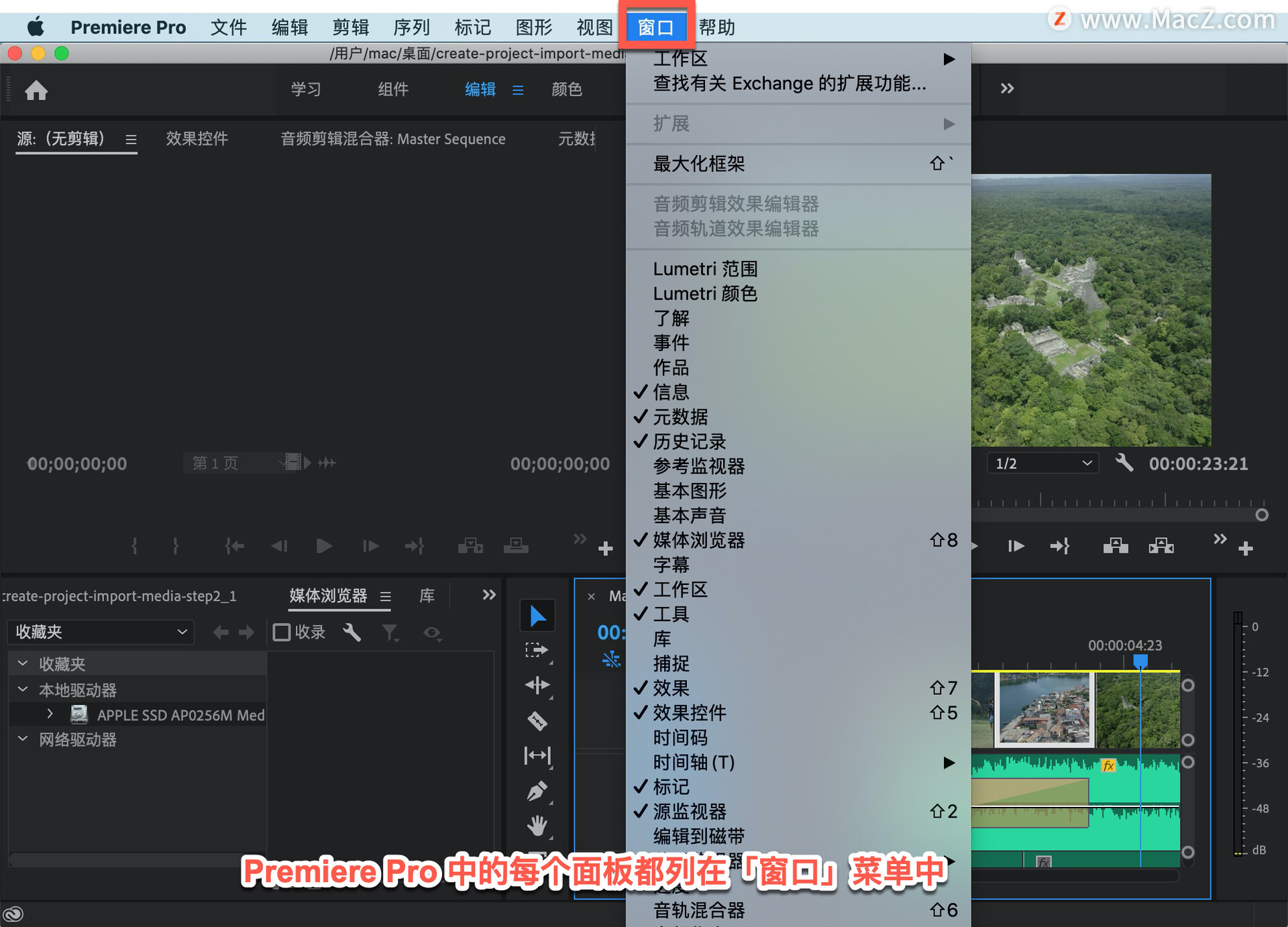The height and width of the screenshot is (927, 1288).
Task: Go to Out point in Source Monitor
Action: (415, 546)
